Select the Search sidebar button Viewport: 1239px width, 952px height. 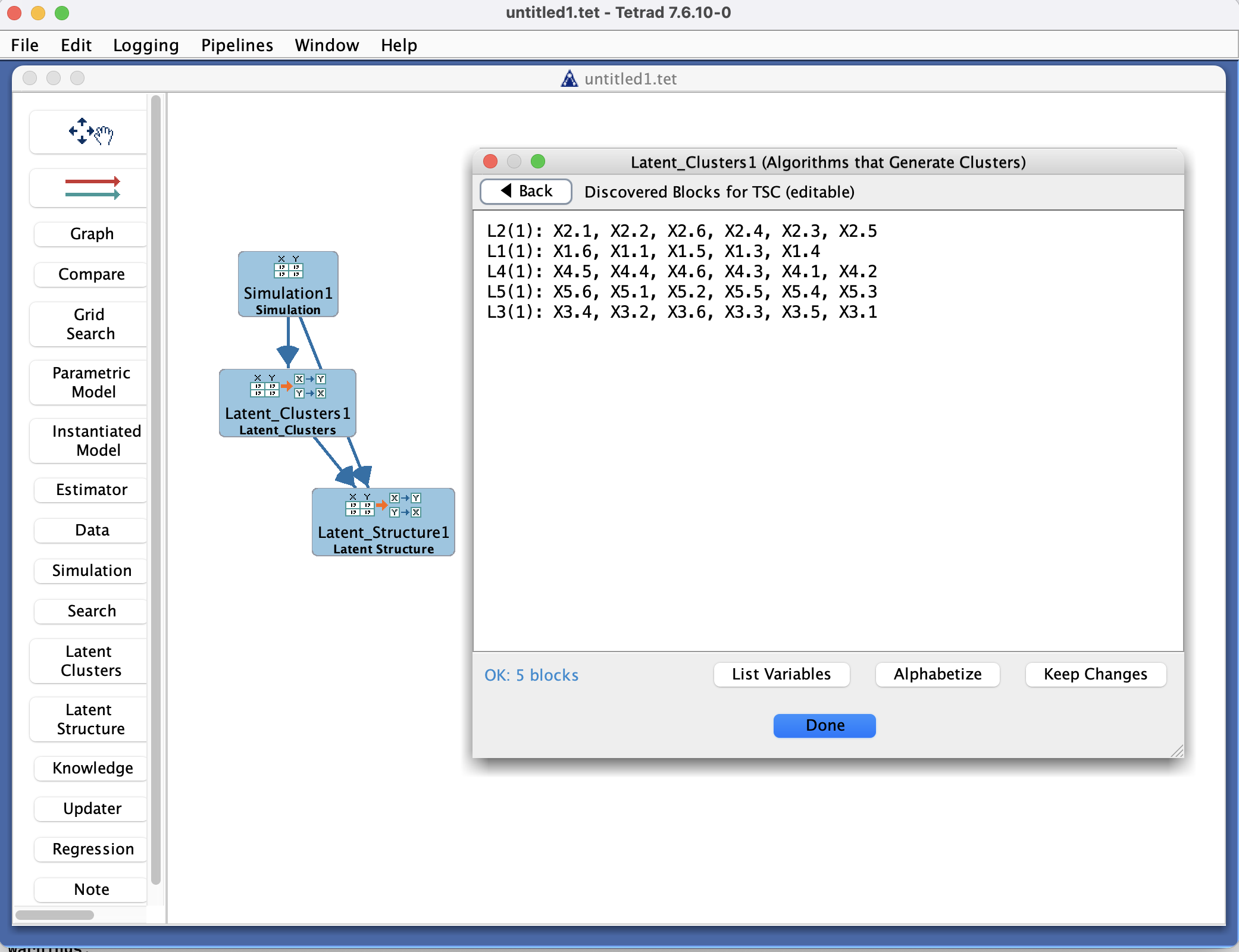(x=90, y=611)
